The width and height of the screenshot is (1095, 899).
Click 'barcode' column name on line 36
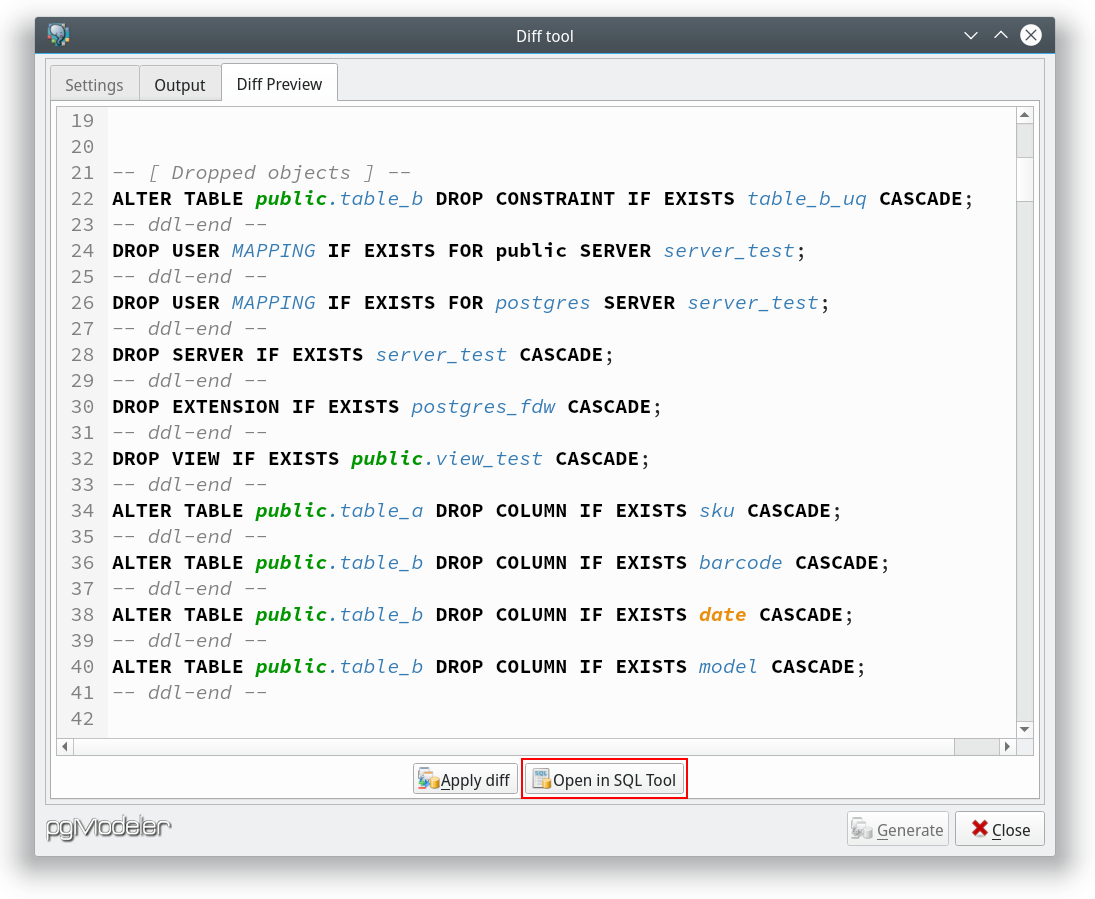coord(741,563)
